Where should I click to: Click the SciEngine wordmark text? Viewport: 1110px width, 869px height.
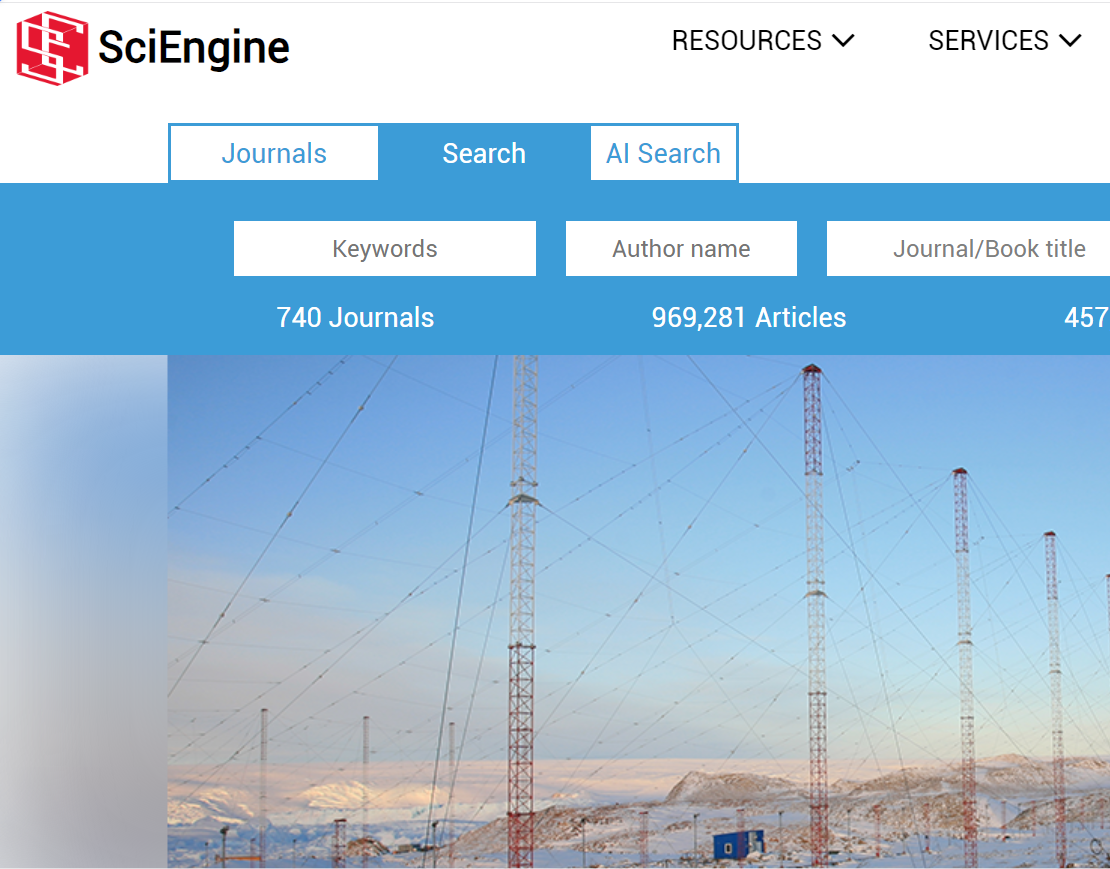click(x=194, y=47)
